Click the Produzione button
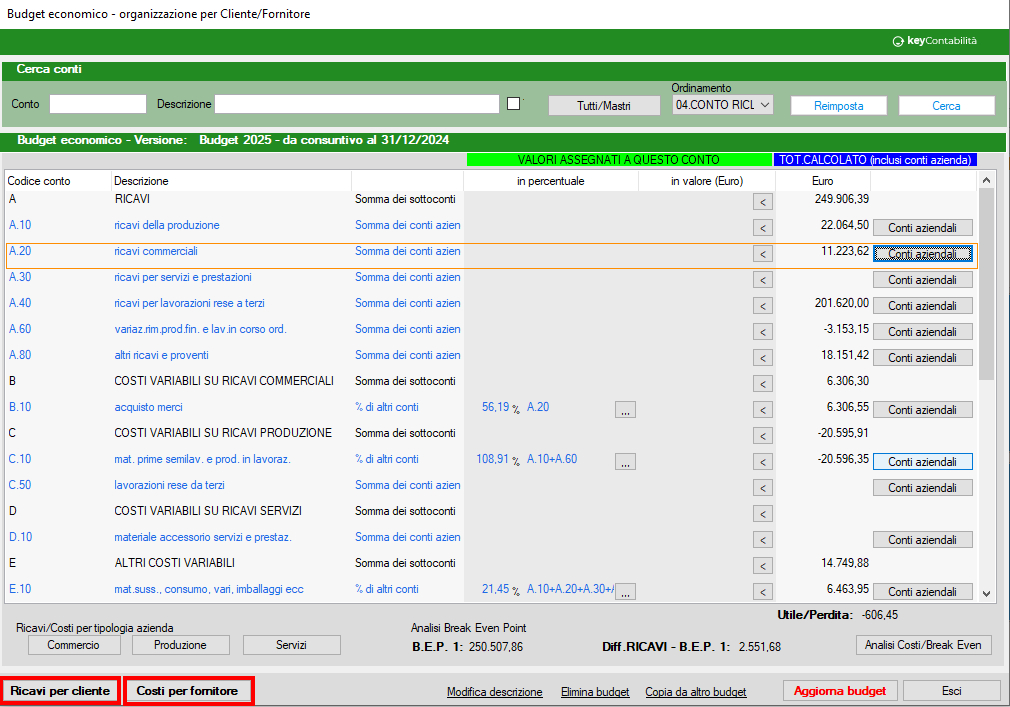The image size is (1010, 707). pyautogui.click(x=180, y=645)
